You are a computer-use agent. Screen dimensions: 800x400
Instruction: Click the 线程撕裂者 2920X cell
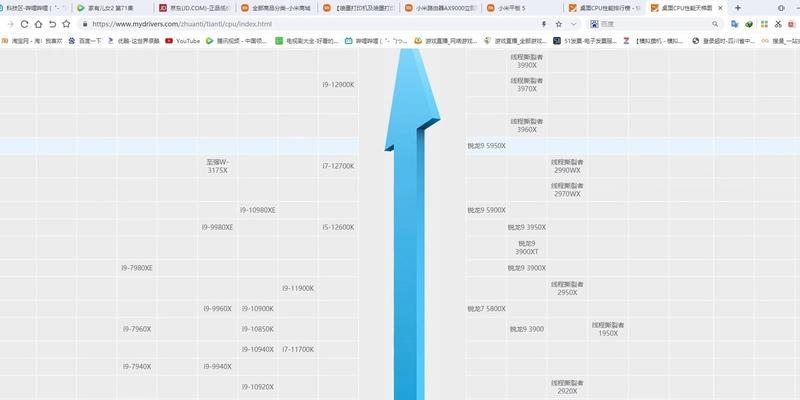tap(567, 387)
